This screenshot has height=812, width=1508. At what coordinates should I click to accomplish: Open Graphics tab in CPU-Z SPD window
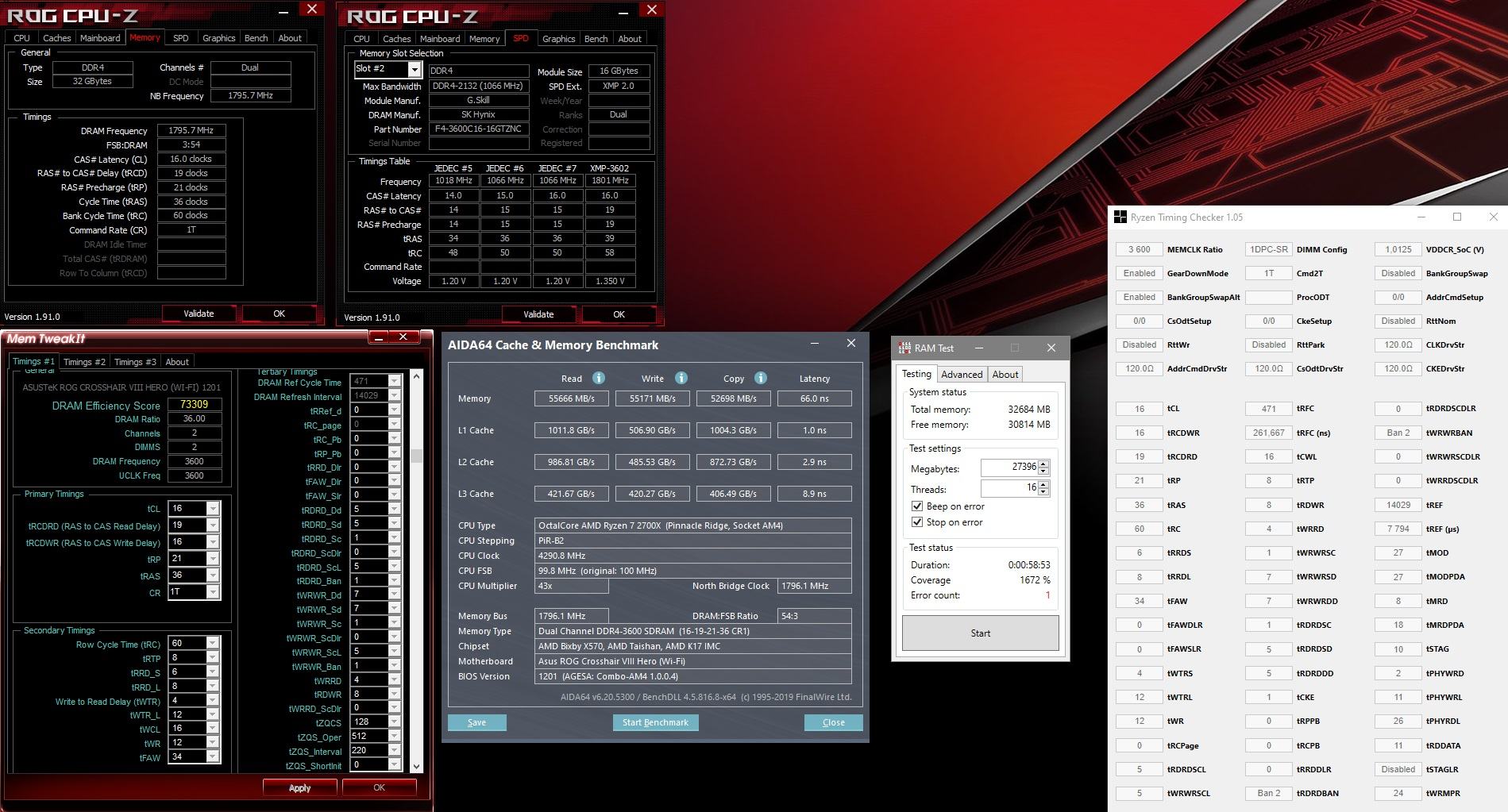click(x=558, y=39)
